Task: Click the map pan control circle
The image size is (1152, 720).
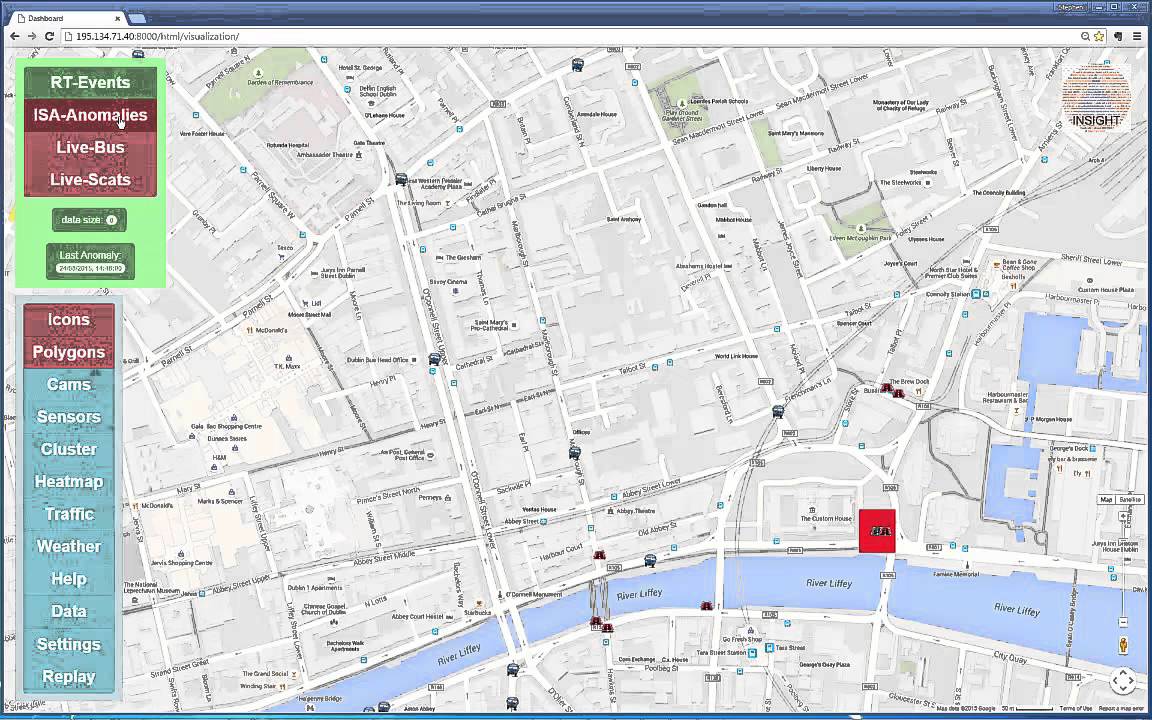Action: (x=1123, y=681)
